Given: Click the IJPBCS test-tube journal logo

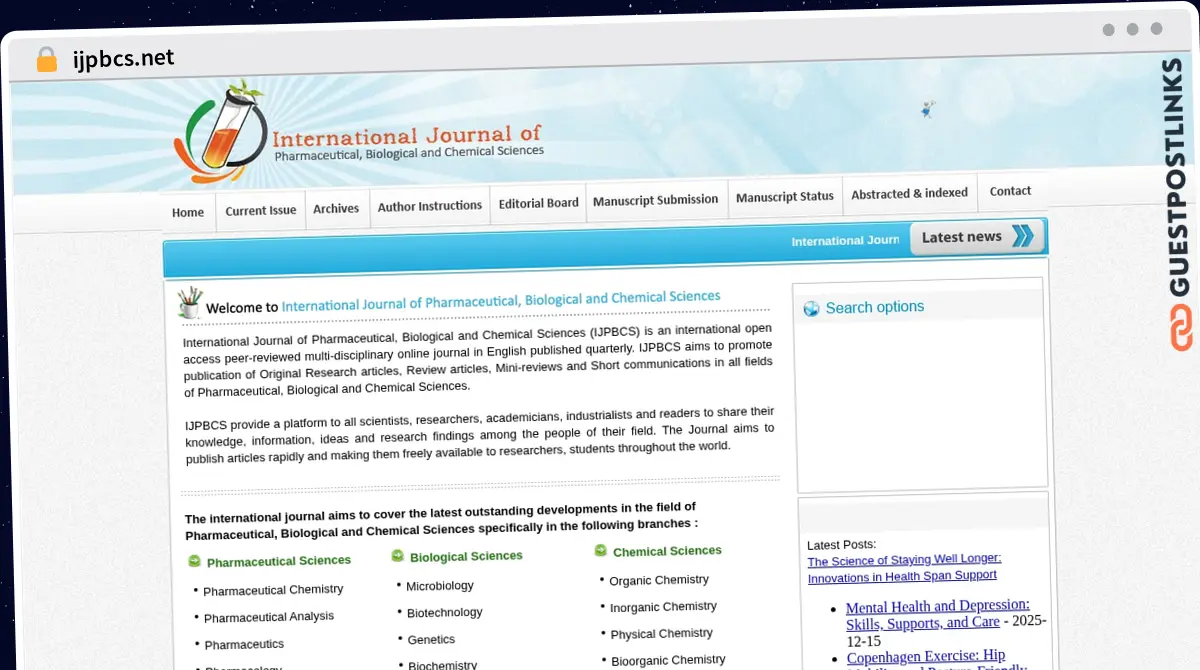Looking at the screenshot, I should coord(221,132).
